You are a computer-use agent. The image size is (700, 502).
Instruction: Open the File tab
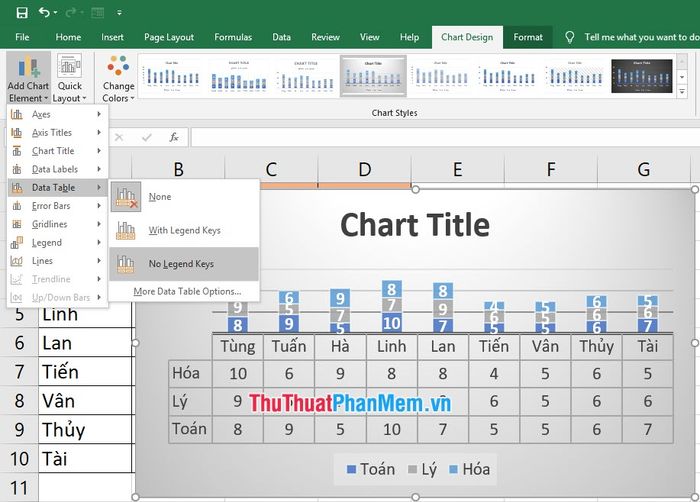(x=22, y=37)
